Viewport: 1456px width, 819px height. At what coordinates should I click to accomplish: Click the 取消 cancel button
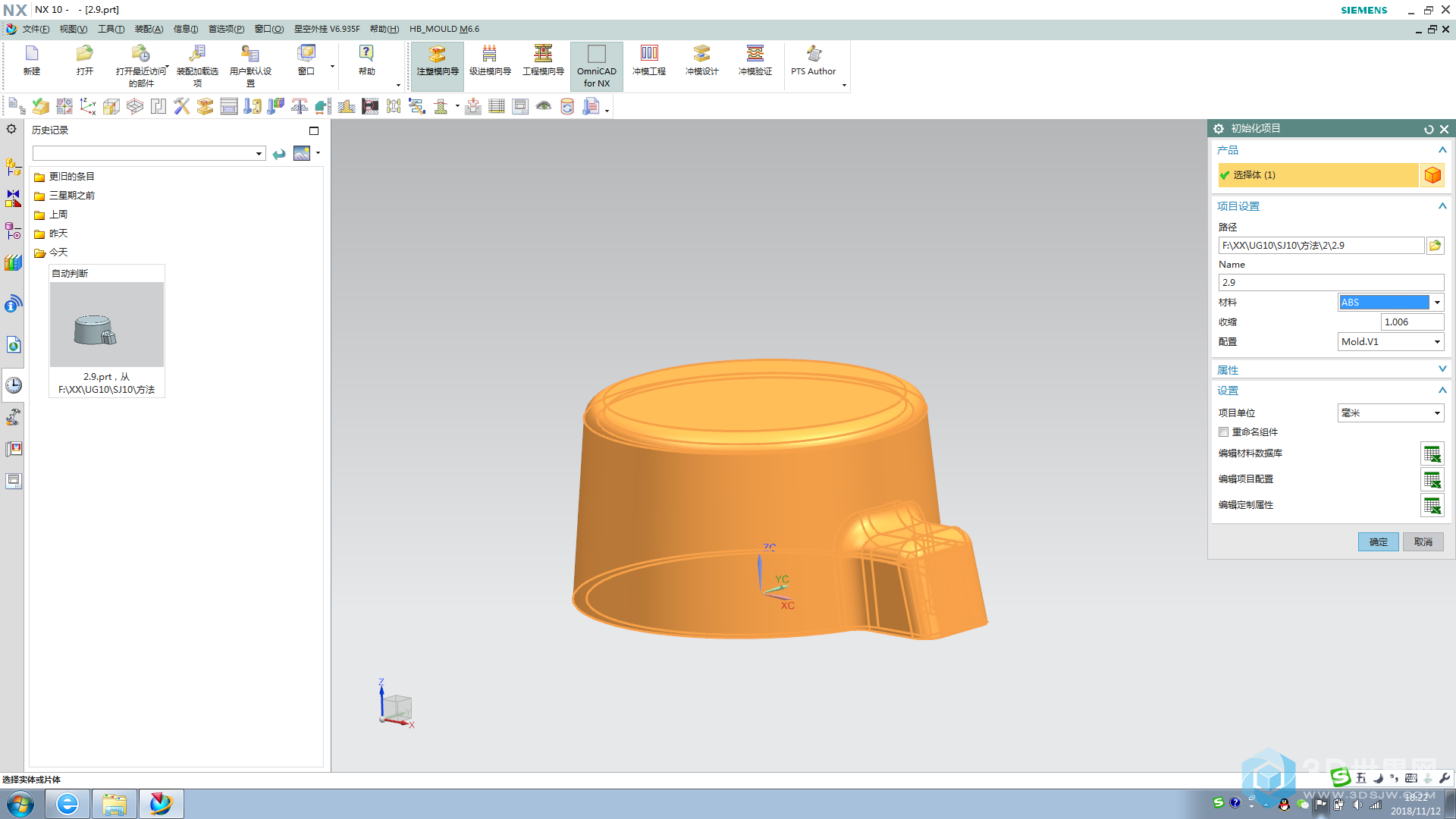point(1423,541)
